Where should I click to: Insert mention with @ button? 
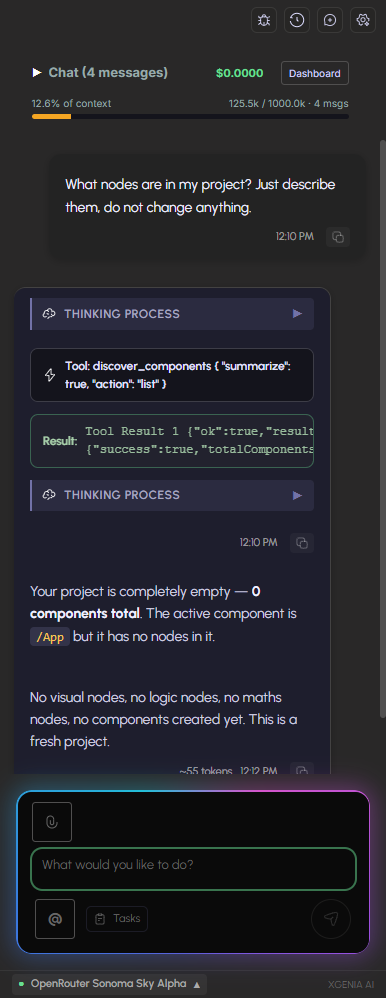click(55, 918)
